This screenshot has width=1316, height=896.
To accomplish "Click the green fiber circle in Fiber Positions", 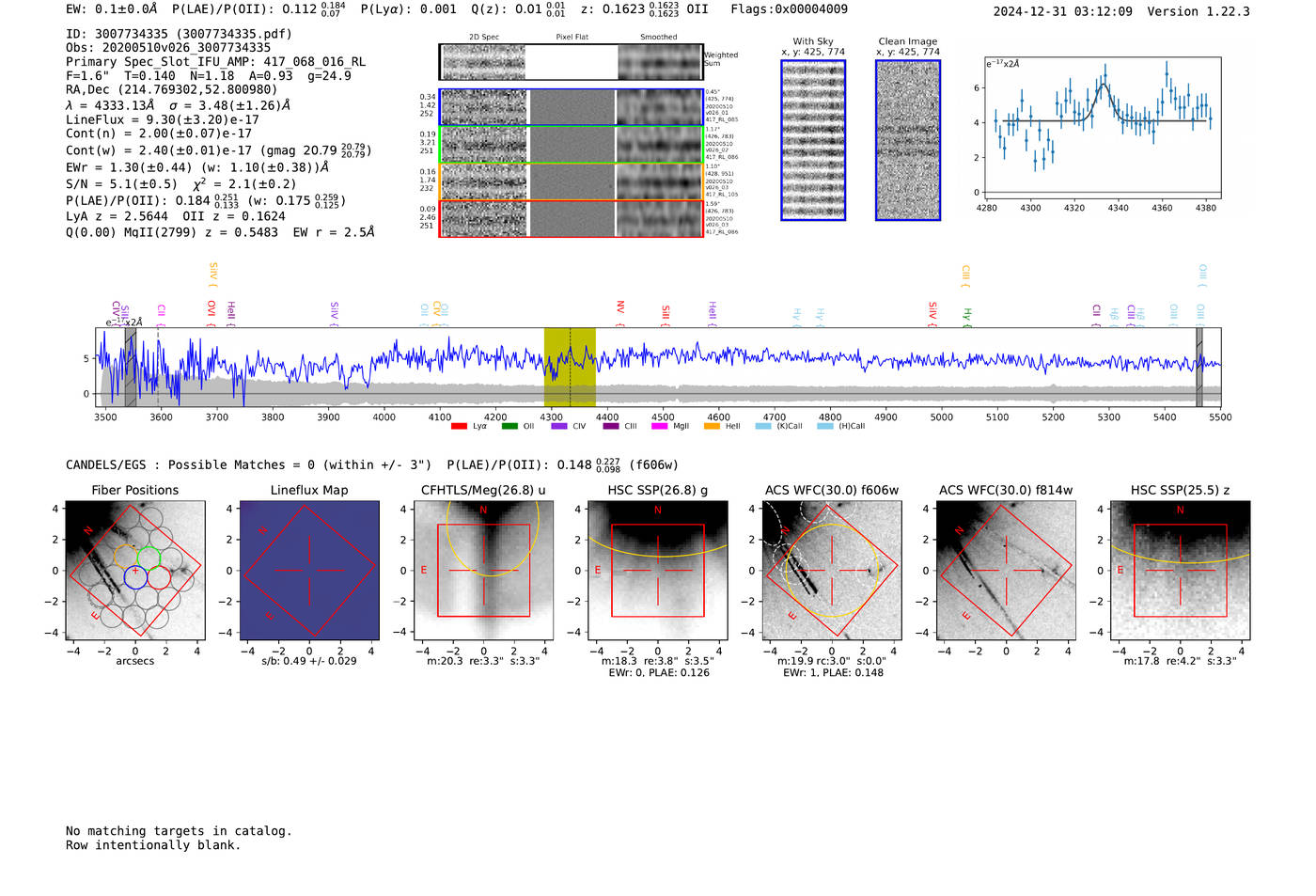I will pos(148,558).
